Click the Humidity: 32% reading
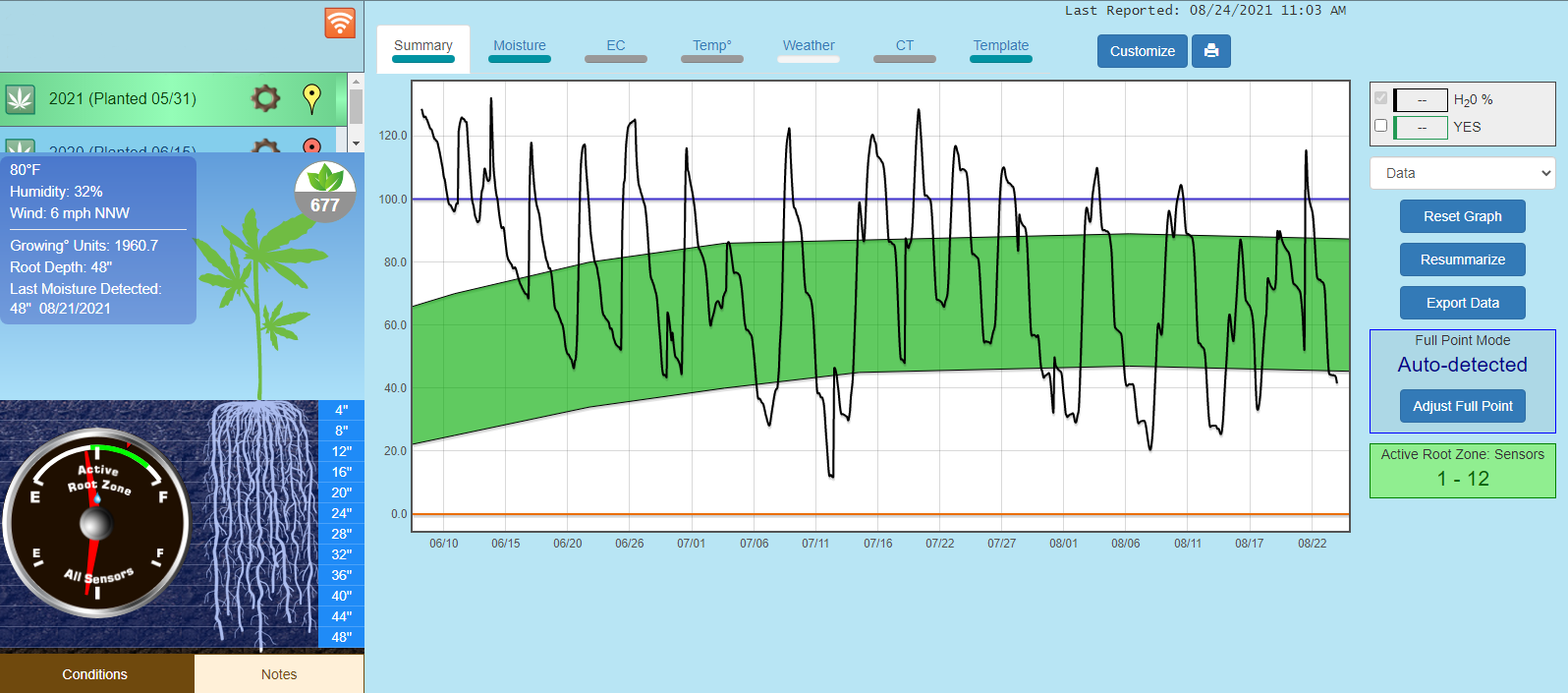 pyautogui.click(x=56, y=192)
